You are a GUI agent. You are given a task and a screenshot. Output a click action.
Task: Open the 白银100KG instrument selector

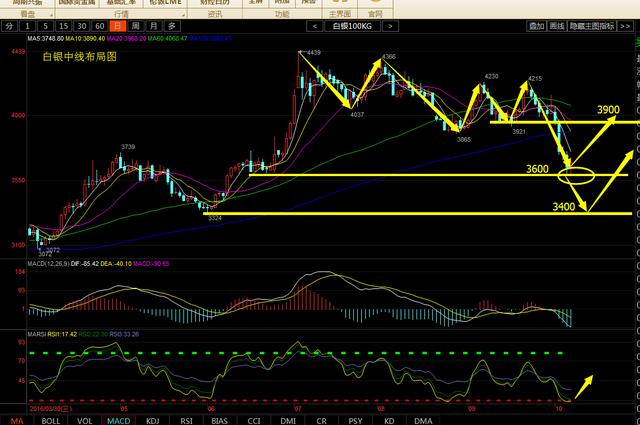353,26
